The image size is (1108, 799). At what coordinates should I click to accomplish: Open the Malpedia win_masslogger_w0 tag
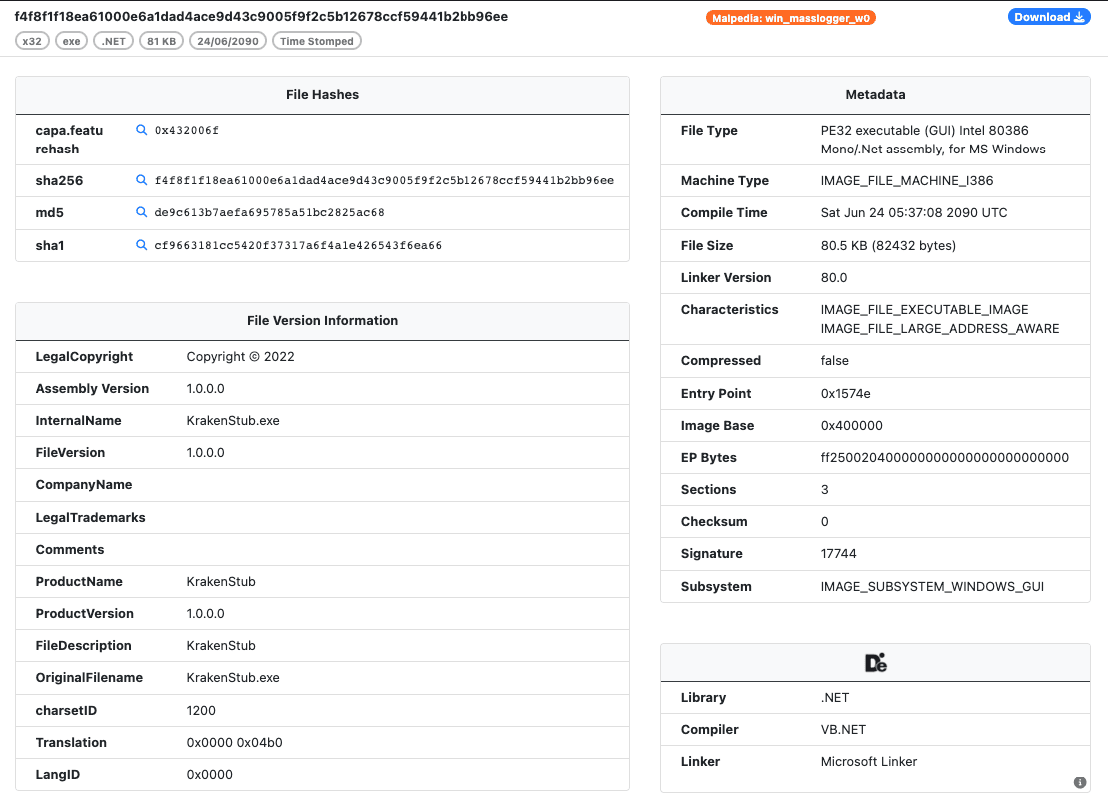point(790,18)
